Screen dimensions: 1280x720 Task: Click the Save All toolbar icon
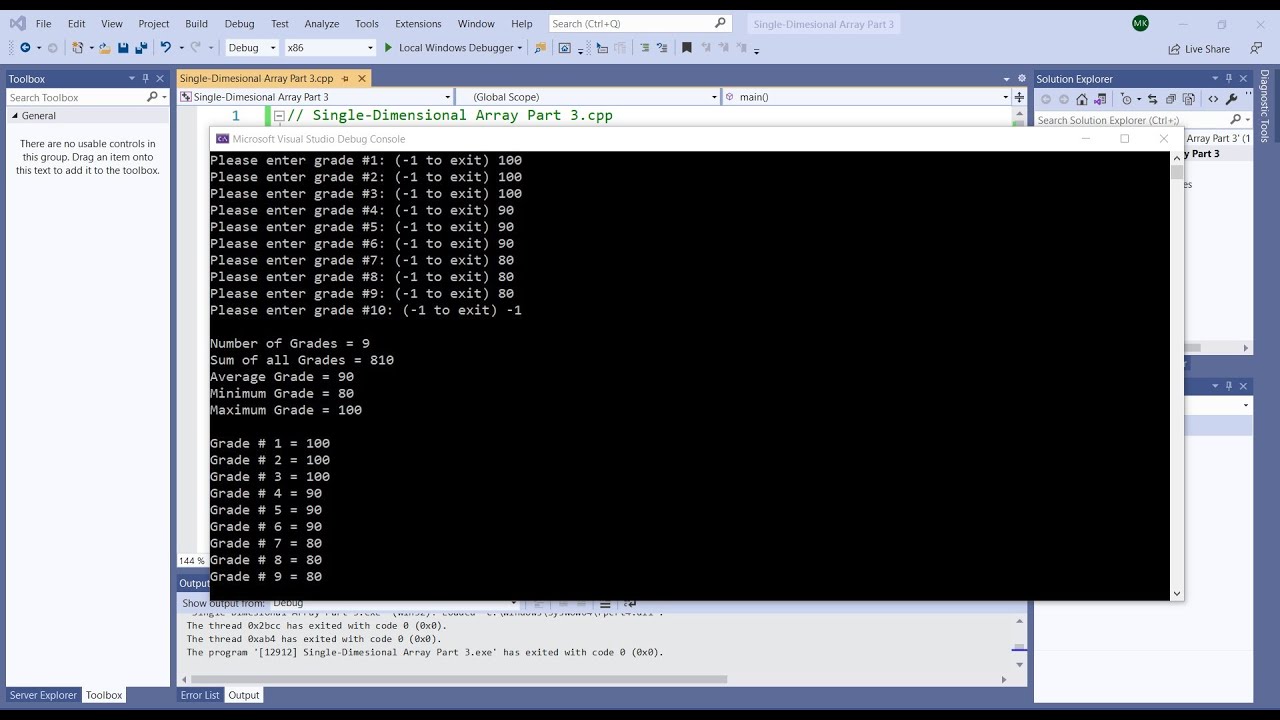pos(142,47)
